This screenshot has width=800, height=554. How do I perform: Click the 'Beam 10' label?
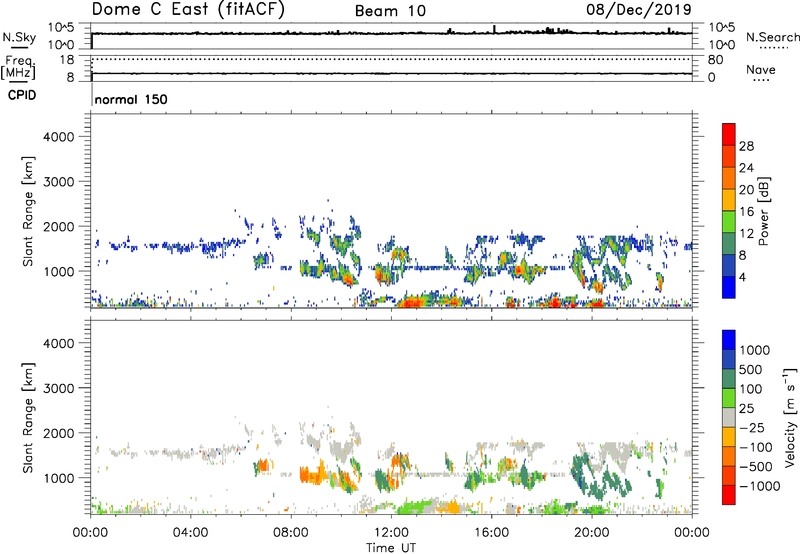pos(390,11)
